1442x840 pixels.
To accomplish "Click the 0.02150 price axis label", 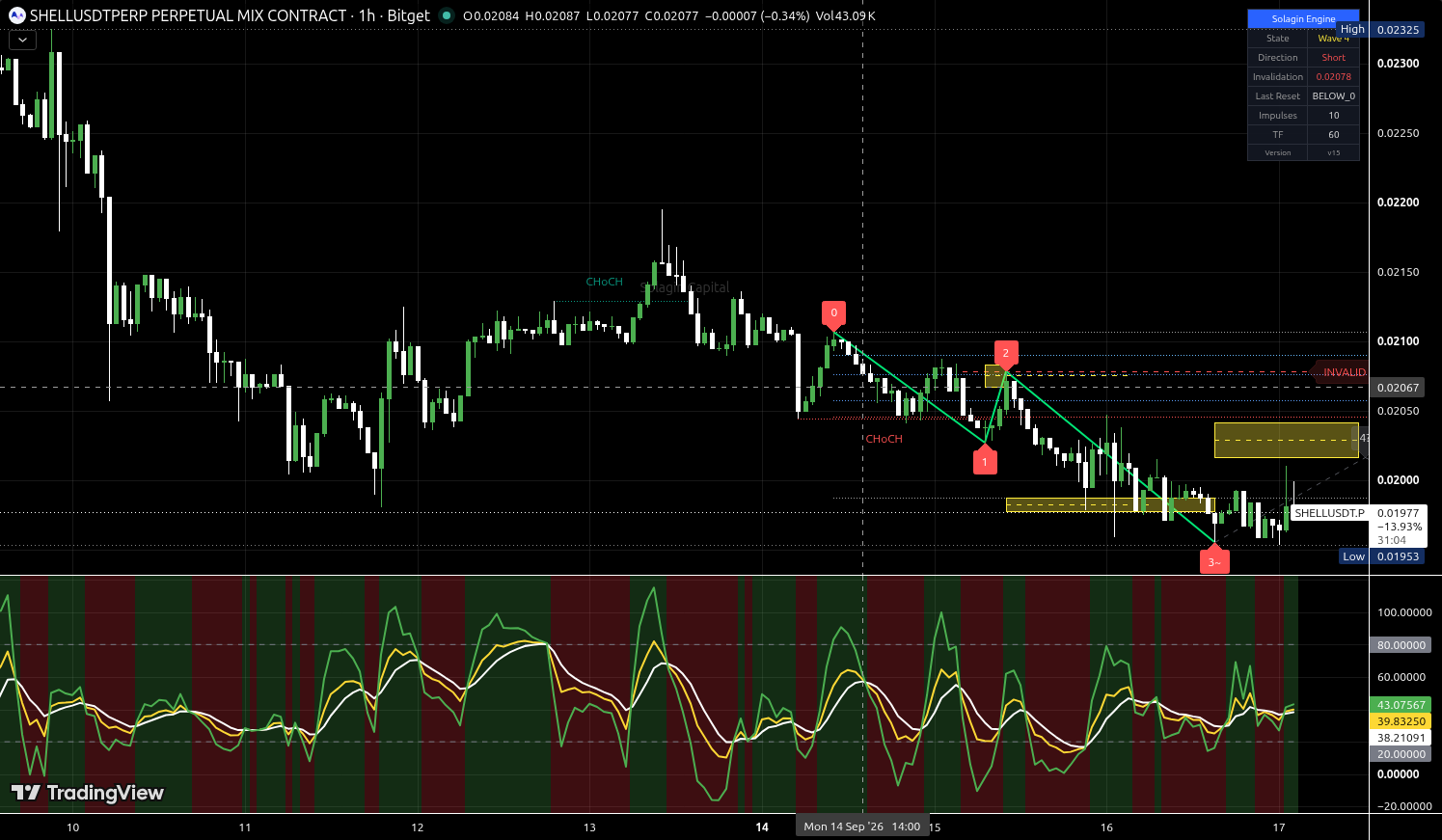I will coord(1398,272).
